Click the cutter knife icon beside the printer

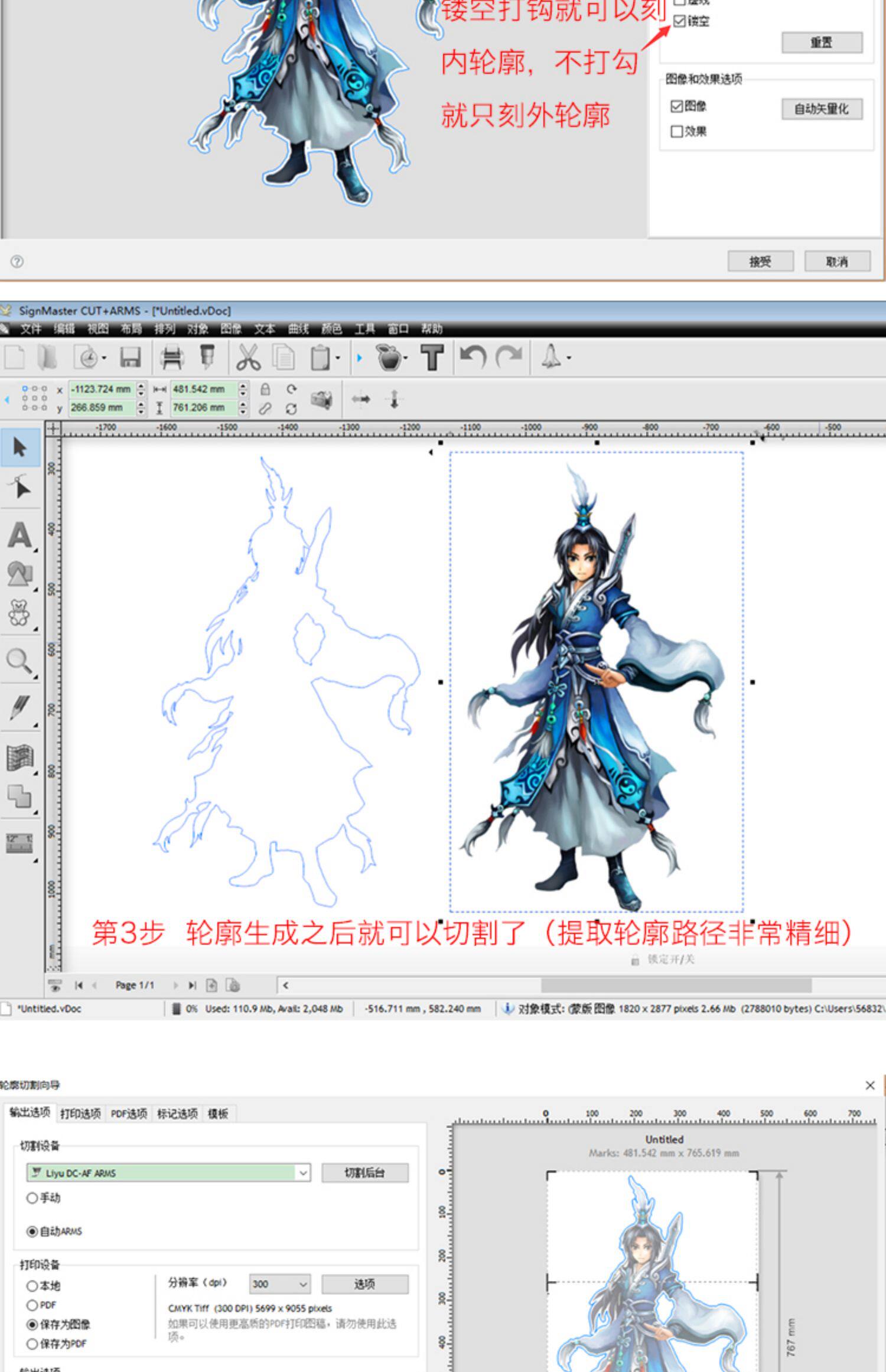click(207, 356)
